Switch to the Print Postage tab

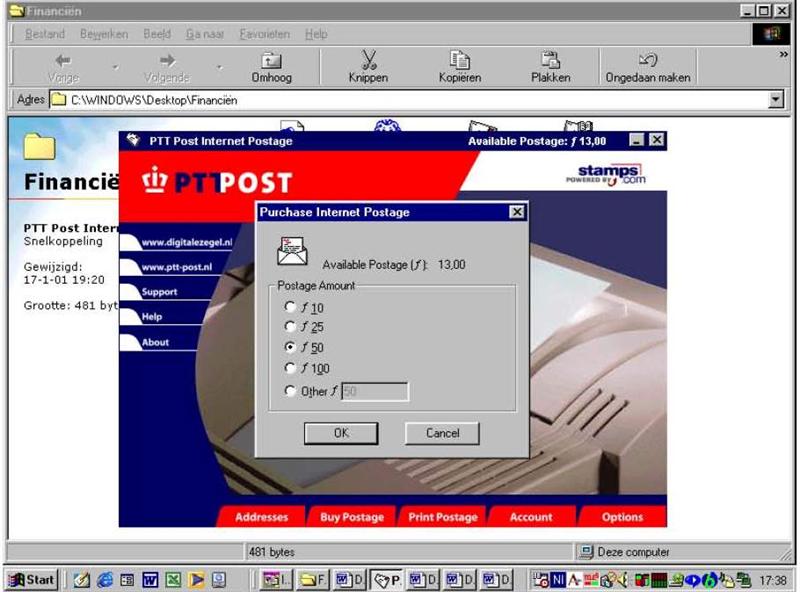pos(443,516)
